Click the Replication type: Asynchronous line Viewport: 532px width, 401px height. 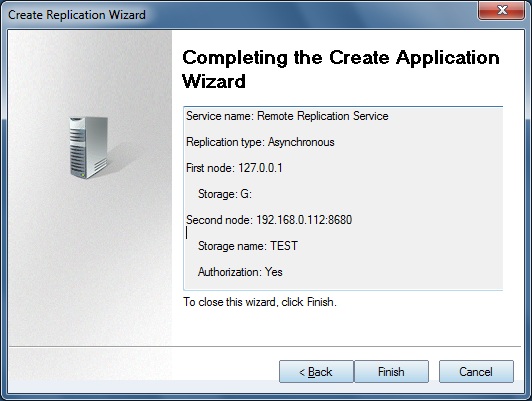click(260, 142)
